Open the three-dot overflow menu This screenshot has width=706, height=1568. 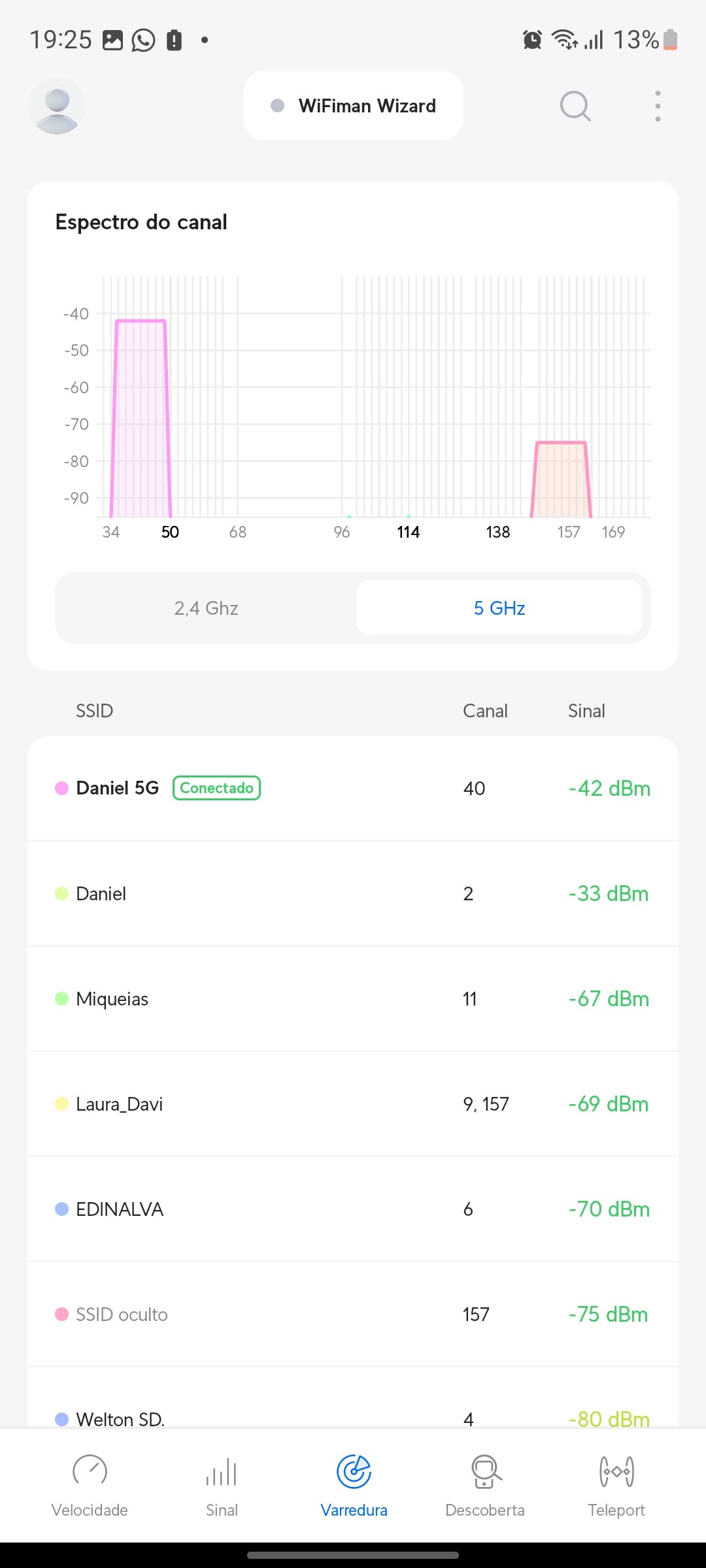click(658, 106)
